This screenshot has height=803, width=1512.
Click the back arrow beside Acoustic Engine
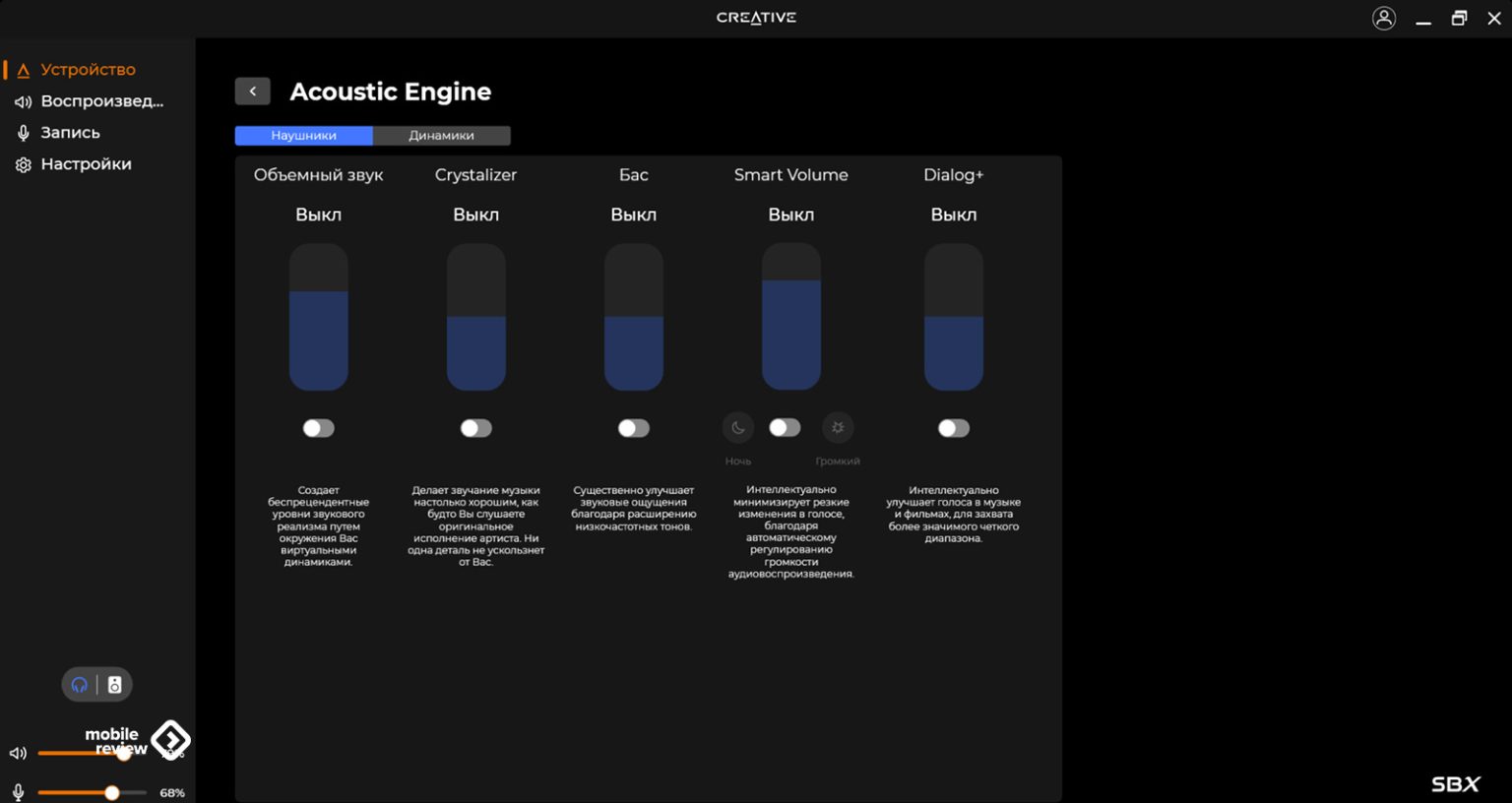[x=252, y=92]
